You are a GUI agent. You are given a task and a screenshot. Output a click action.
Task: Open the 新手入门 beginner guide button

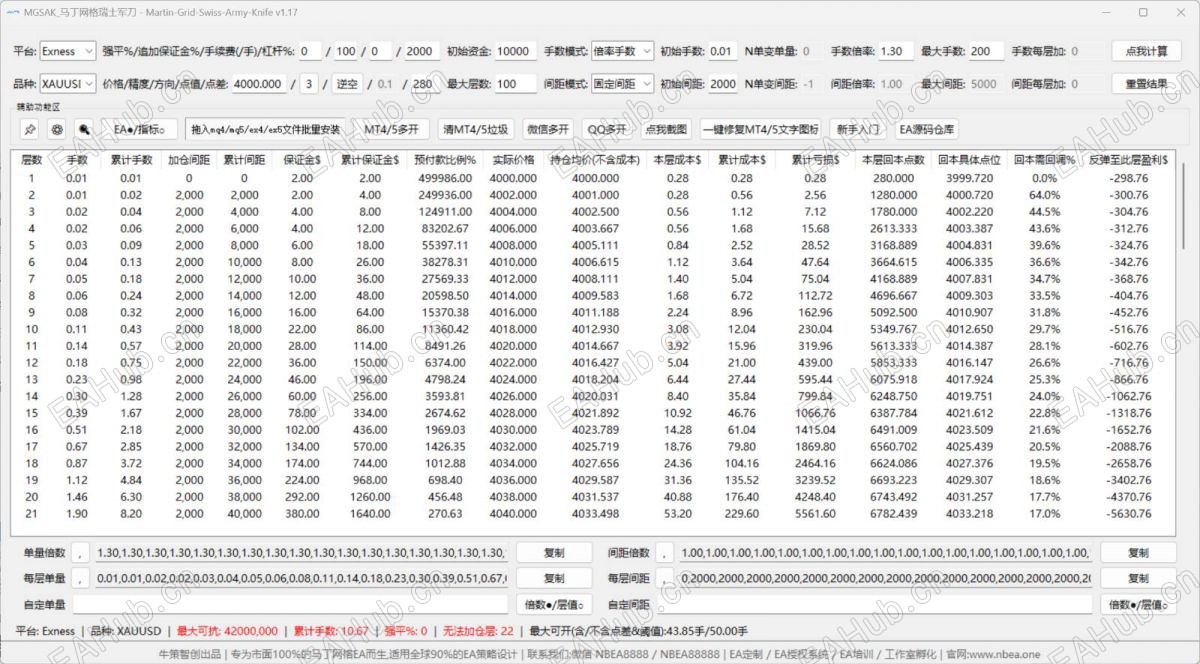[858, 130]
